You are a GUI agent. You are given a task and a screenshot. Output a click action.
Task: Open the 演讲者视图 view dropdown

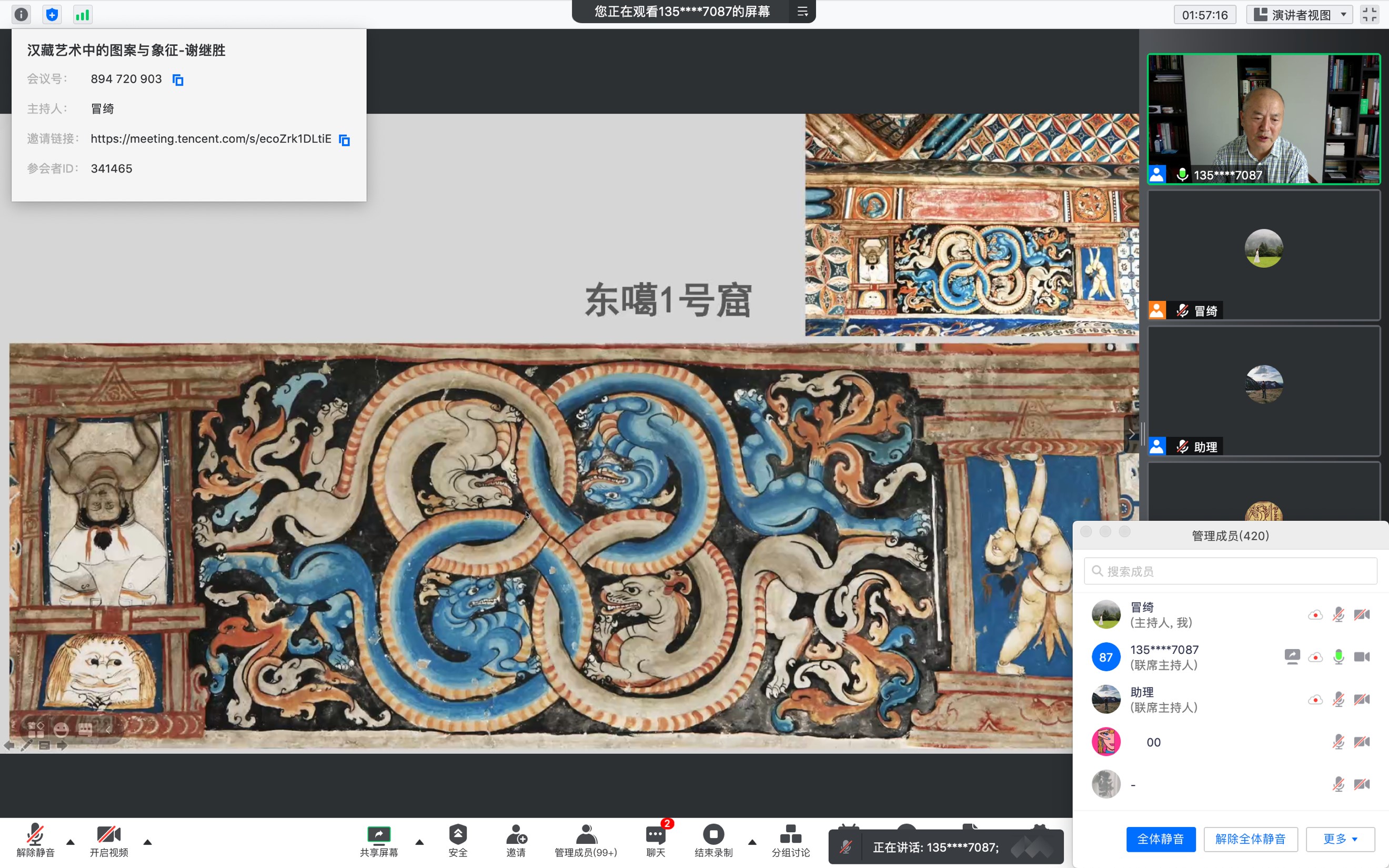click(1300, 14)
